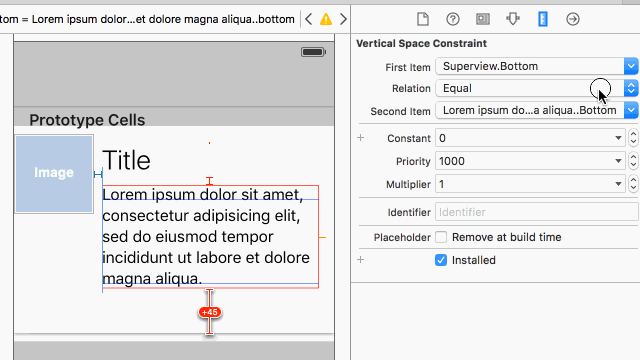Select the +45 vertical constraint badge

point(210,312)
